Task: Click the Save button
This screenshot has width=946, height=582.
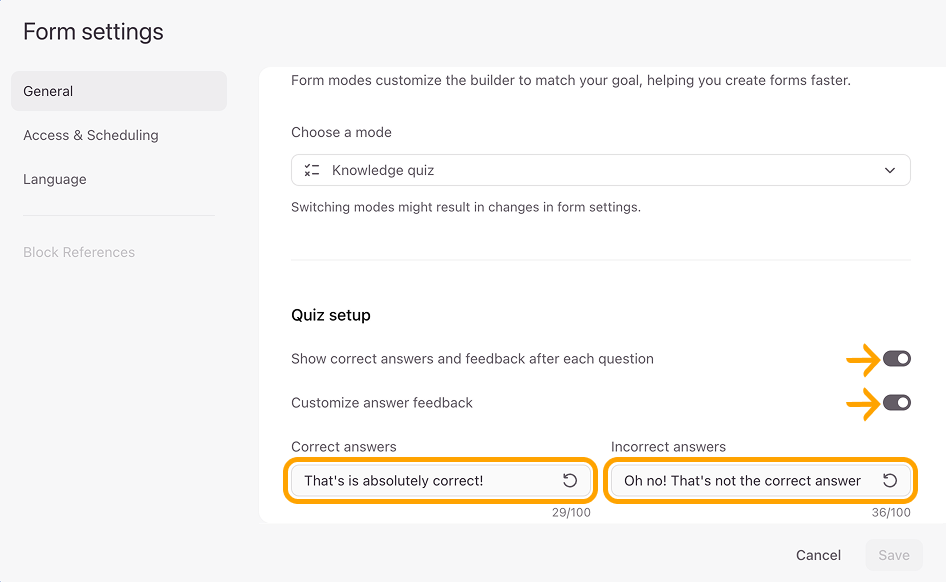Action: click(x=894, y=555)
